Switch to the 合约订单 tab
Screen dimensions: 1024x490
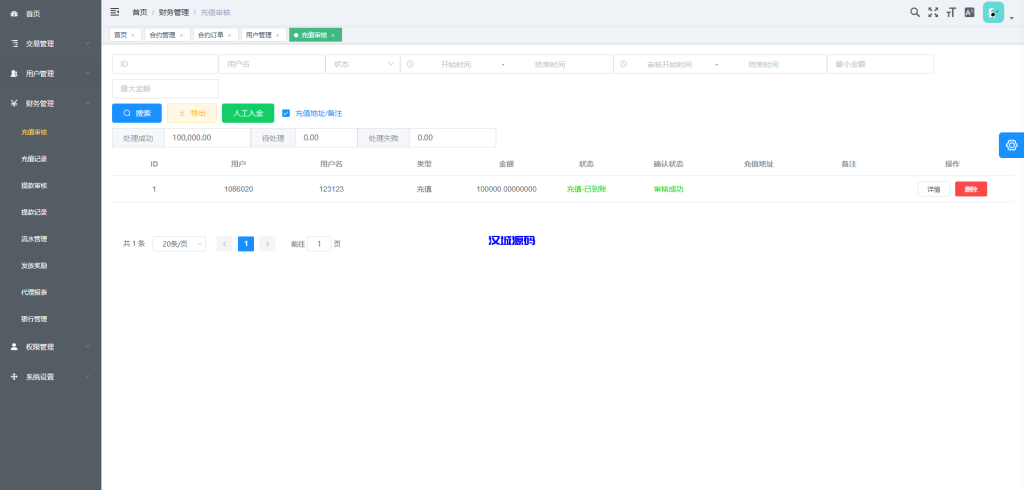pos(213,35)
